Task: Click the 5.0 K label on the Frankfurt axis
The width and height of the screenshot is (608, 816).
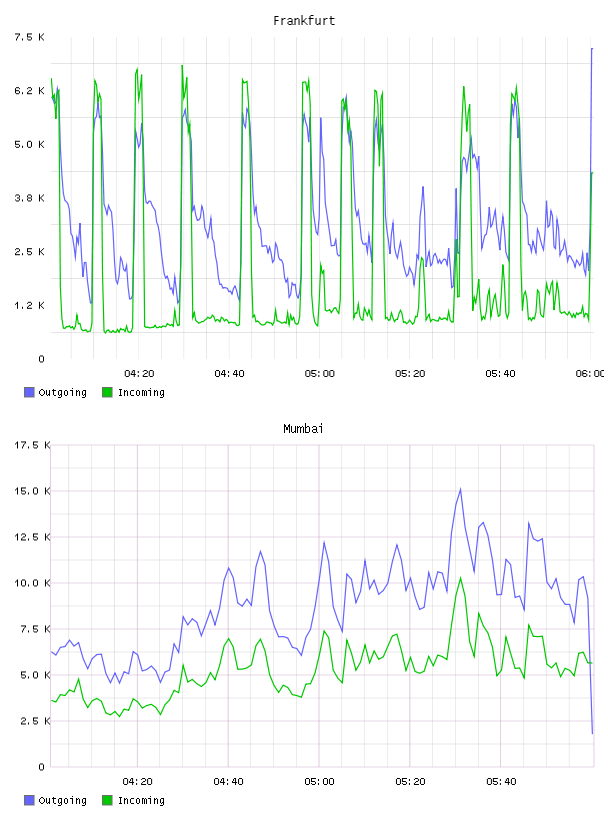Action: click(x=29, y=144)
